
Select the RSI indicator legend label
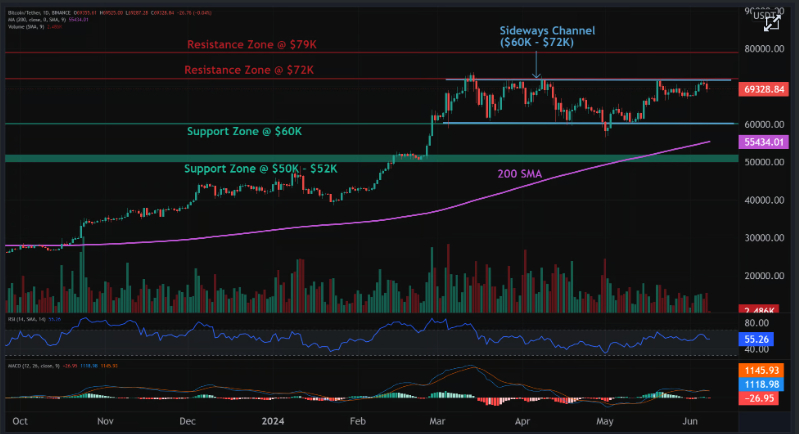(25, 318)
